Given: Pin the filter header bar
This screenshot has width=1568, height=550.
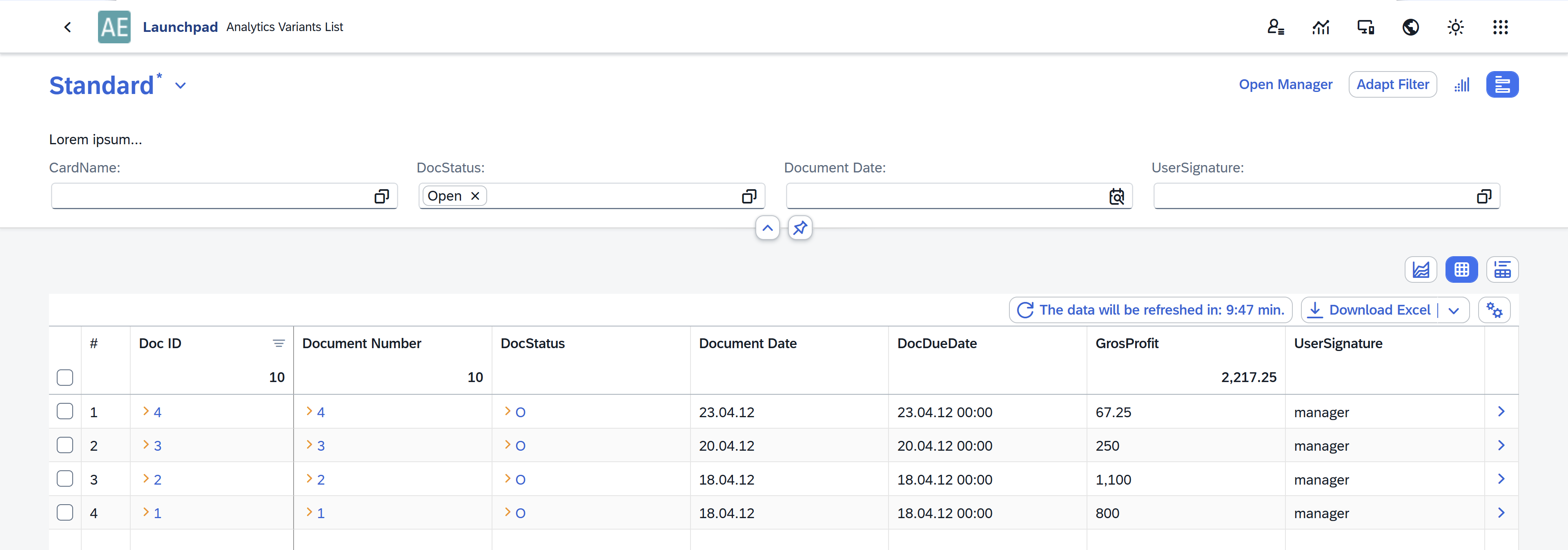Looking at the screenshot, I should coord(800,228).
